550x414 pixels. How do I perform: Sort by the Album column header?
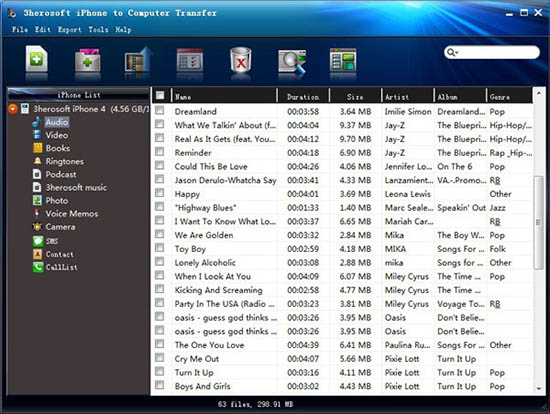pos(460,95)
